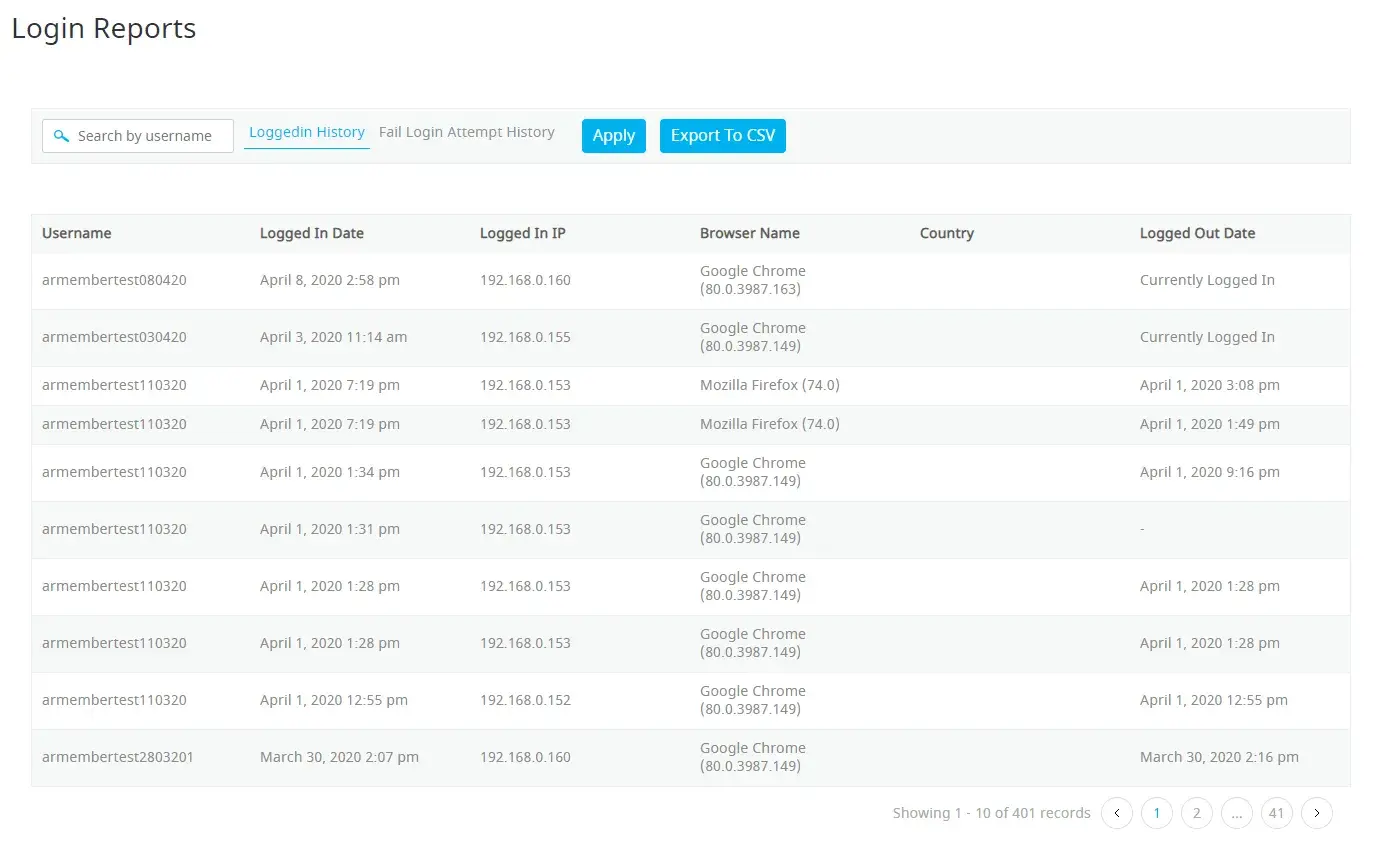The height and width of the screenshot is (853, 1384).
Task: Go to previous page arrow
Action: click(1117, 813)
